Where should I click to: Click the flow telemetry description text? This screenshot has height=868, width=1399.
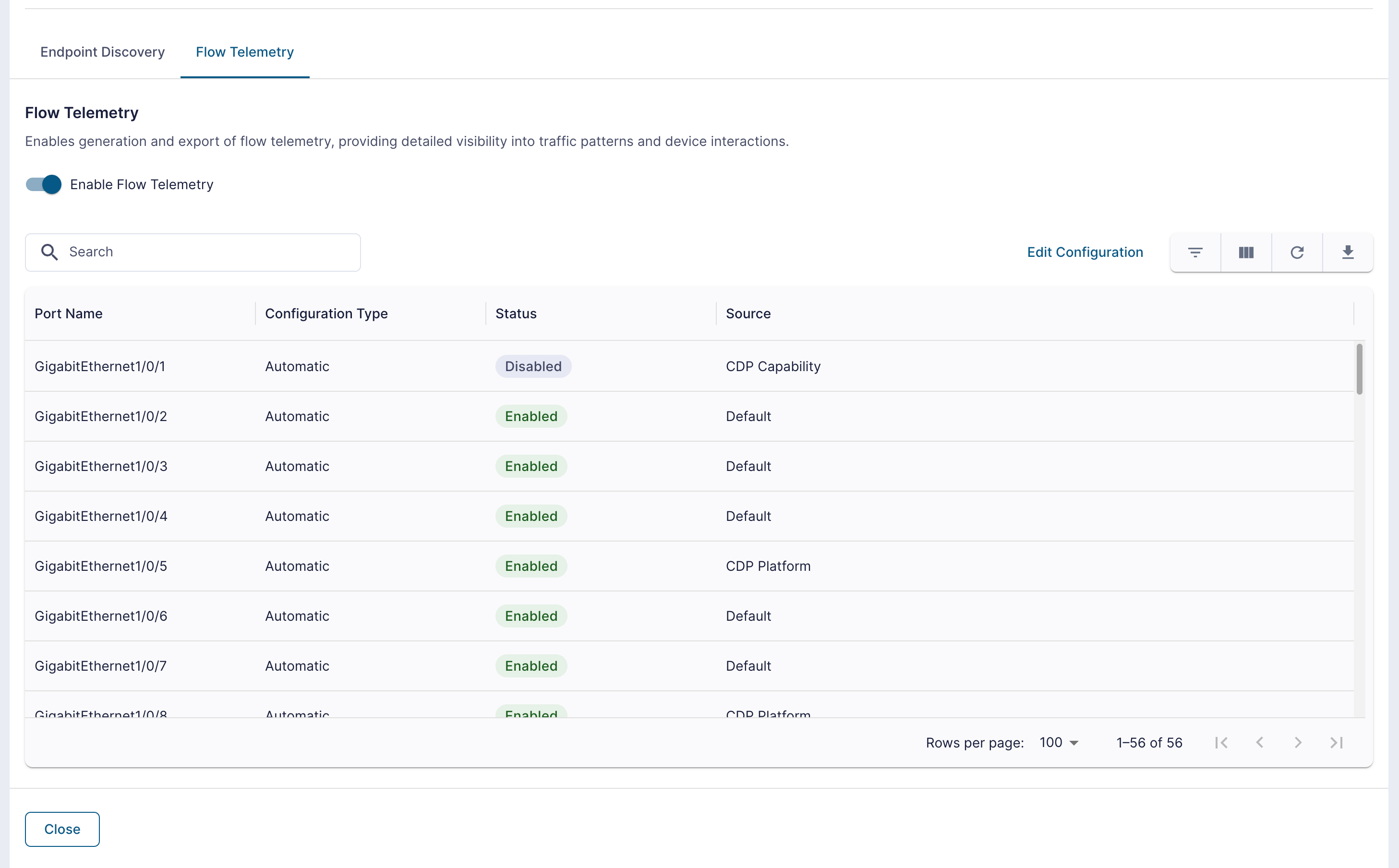click(407, 141)
